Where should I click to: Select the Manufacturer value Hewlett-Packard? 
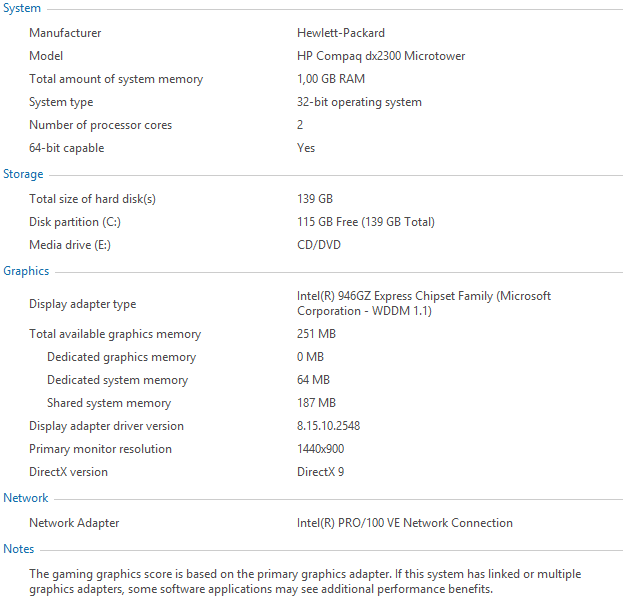(x=341, y=33)
